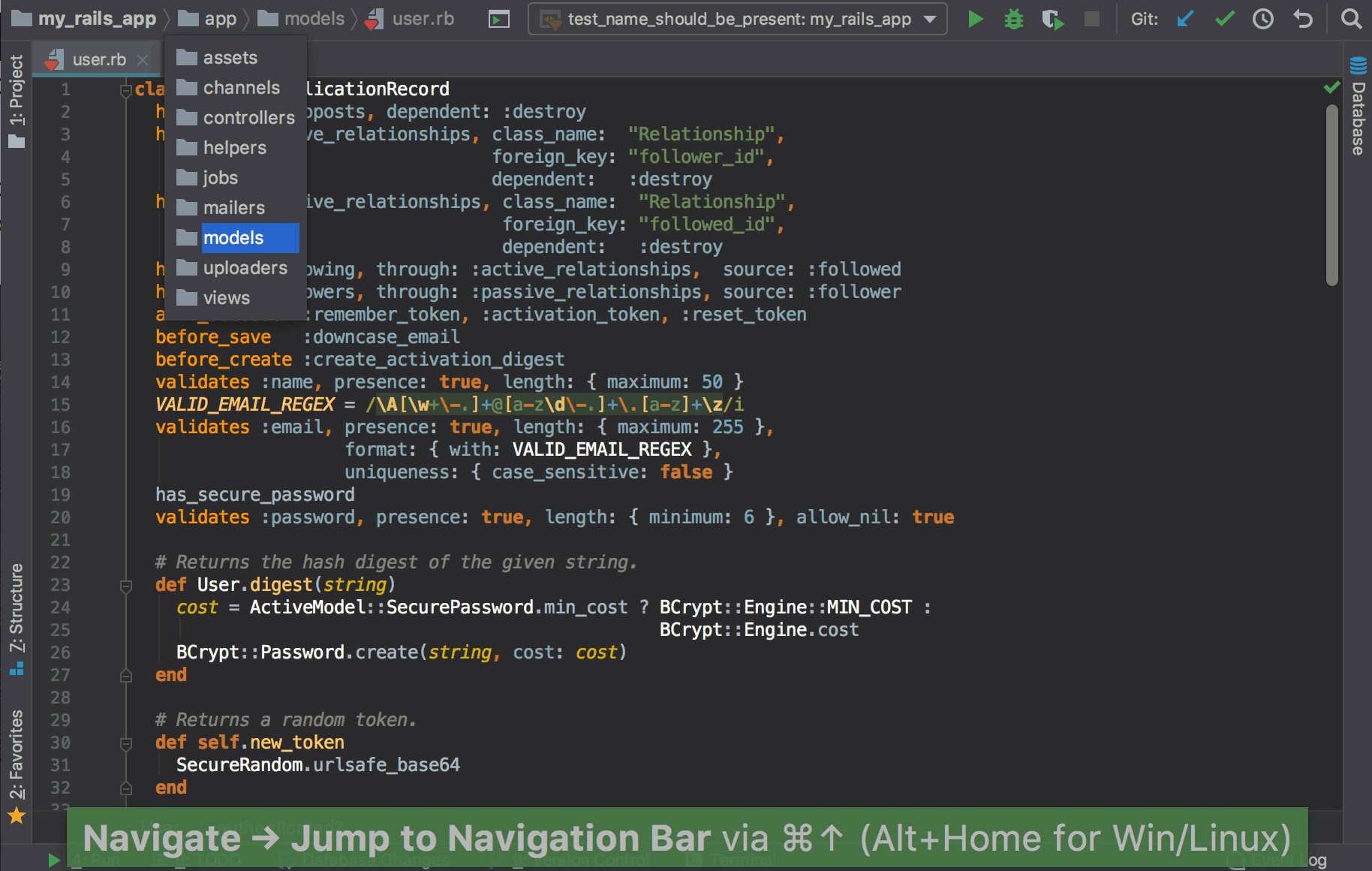Choose views folder in popup
The height and width of the screenshot is (871, 1372).
click(236, 298)
